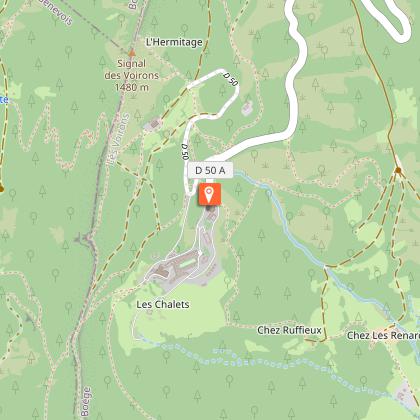The image size is (420, 420).
Task: Click the grey building south of Signal des Voirons
Action: (155, 124)
